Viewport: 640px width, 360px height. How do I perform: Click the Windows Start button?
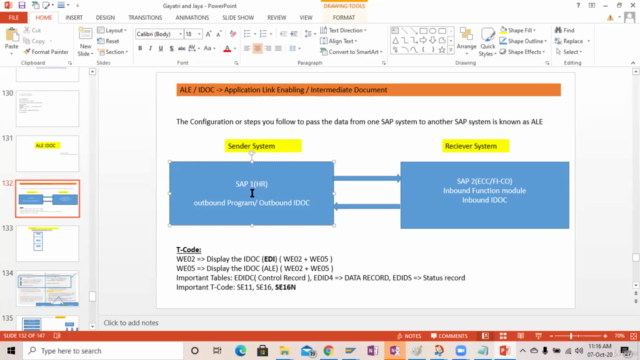(11, 351)
